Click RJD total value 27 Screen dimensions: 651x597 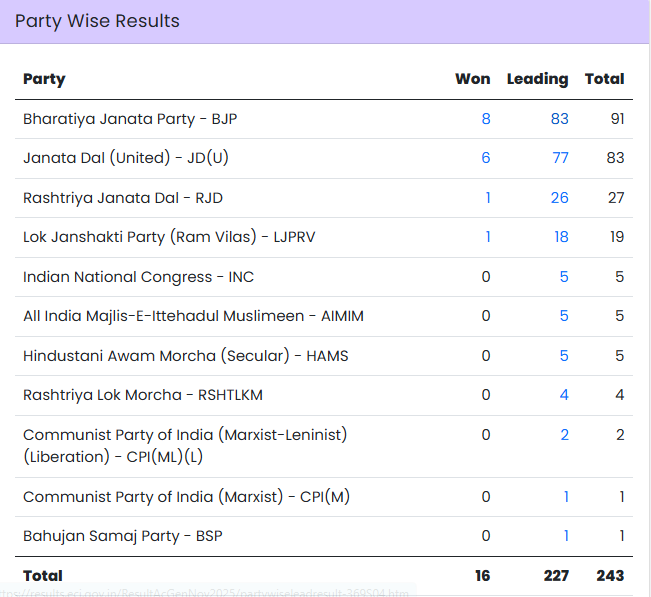click(x=616, y=198)
